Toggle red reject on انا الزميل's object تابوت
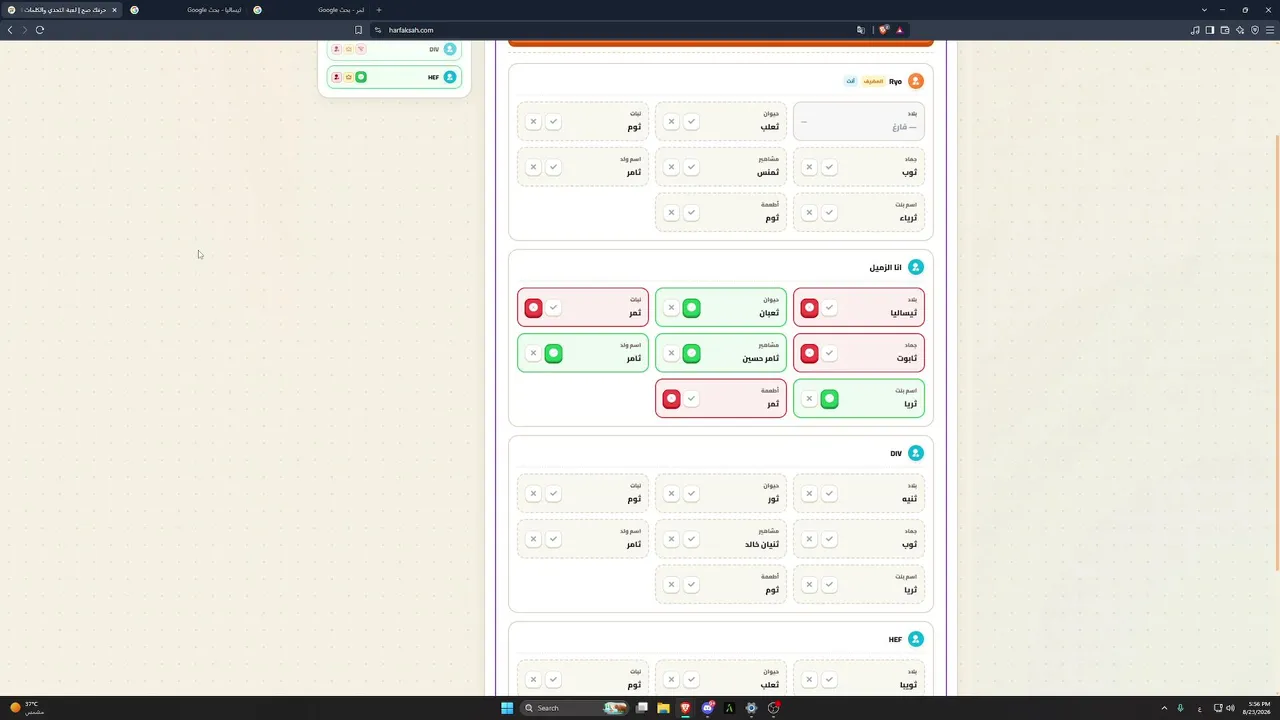Viewport: 1280px width, 720px height. coord(810,353)
